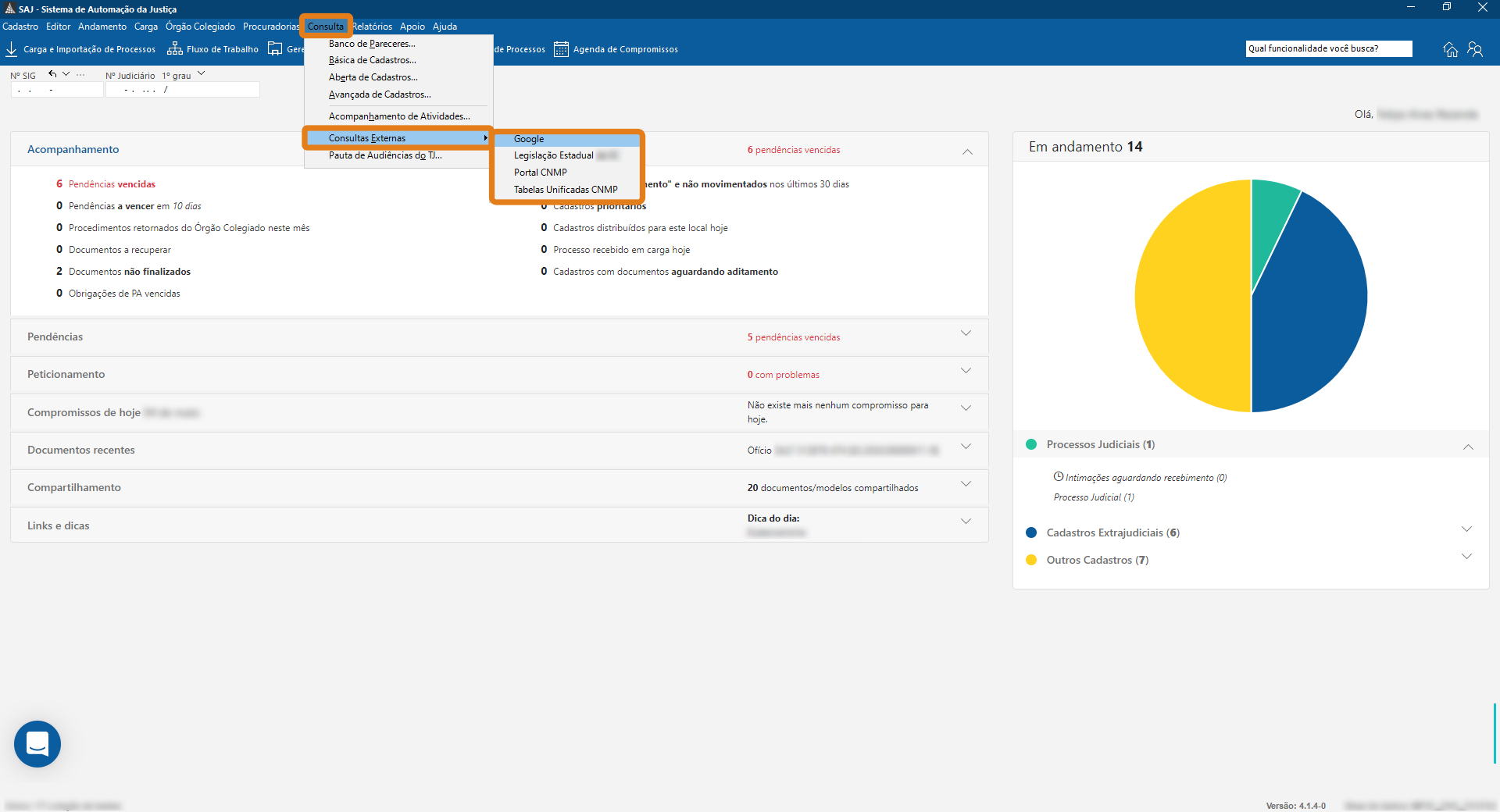Expand the Compromissos de hoje panel
The height and width of the screenshot is (812, 1500).
pos(966,408)
